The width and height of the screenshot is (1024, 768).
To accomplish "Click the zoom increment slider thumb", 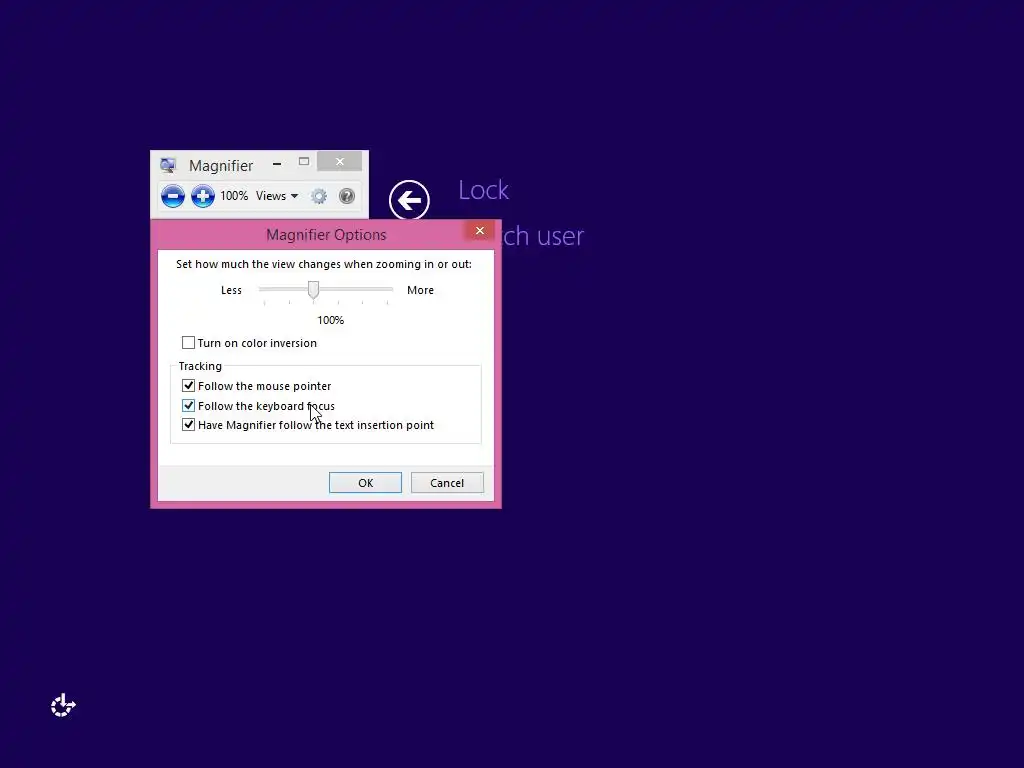I will (313, 290).
